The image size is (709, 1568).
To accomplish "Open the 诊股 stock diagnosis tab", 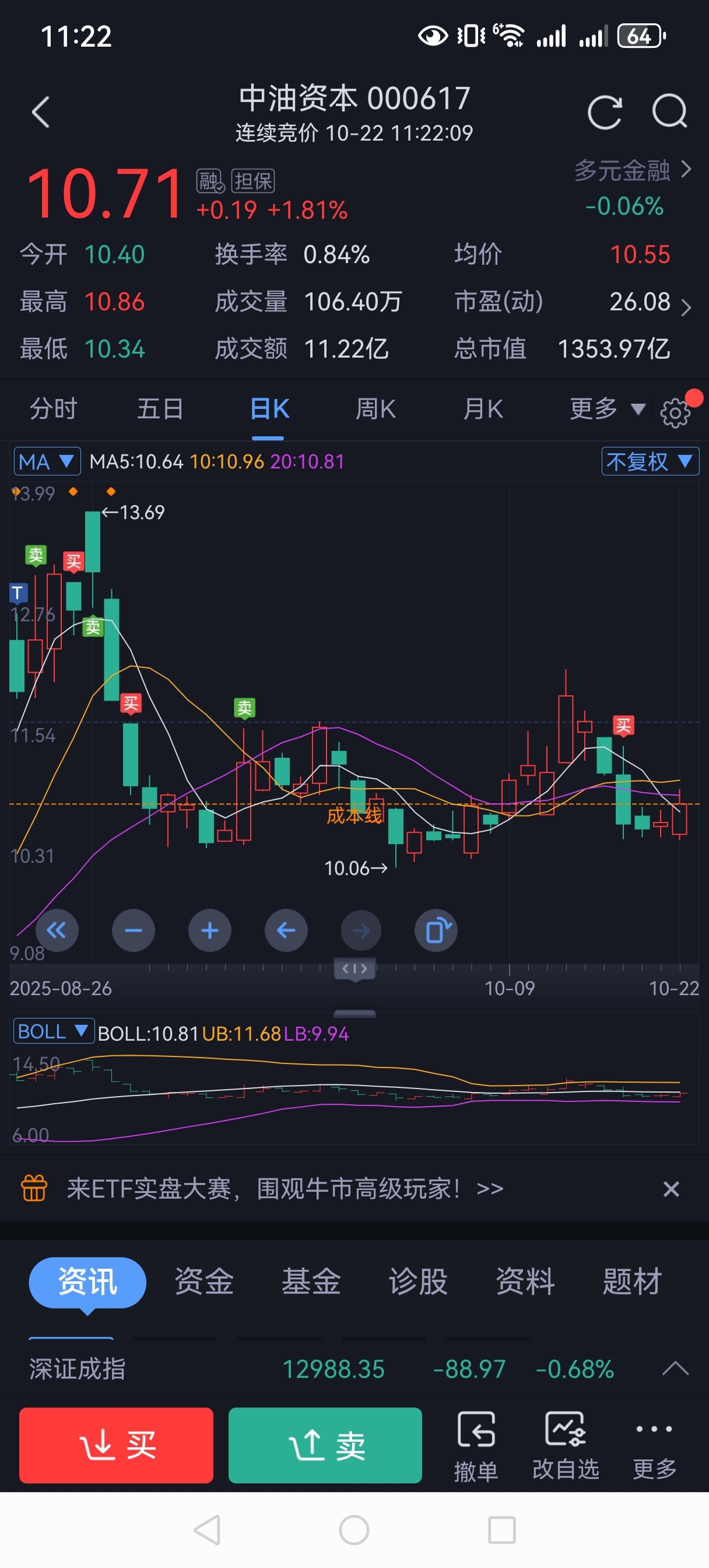I will point(418,1282).
